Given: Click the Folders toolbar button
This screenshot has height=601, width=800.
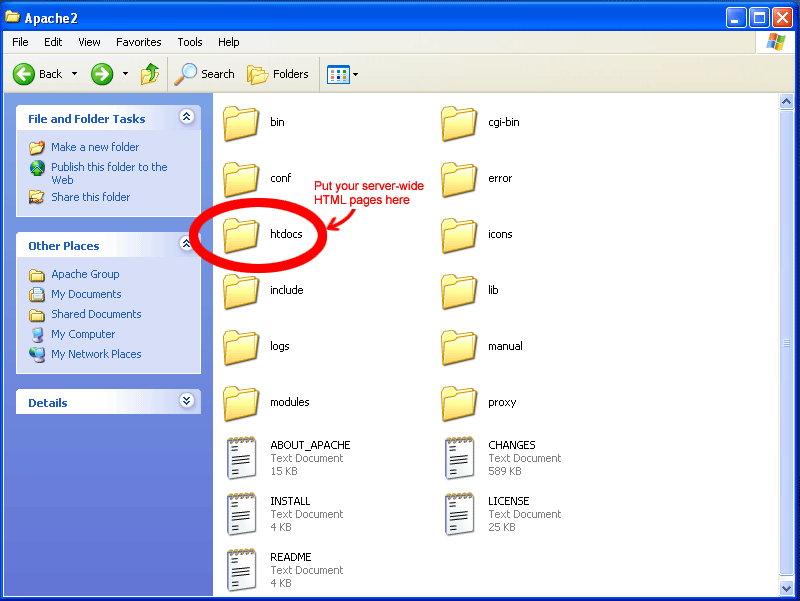Looking at the screenshot, I should coord(277,74).
